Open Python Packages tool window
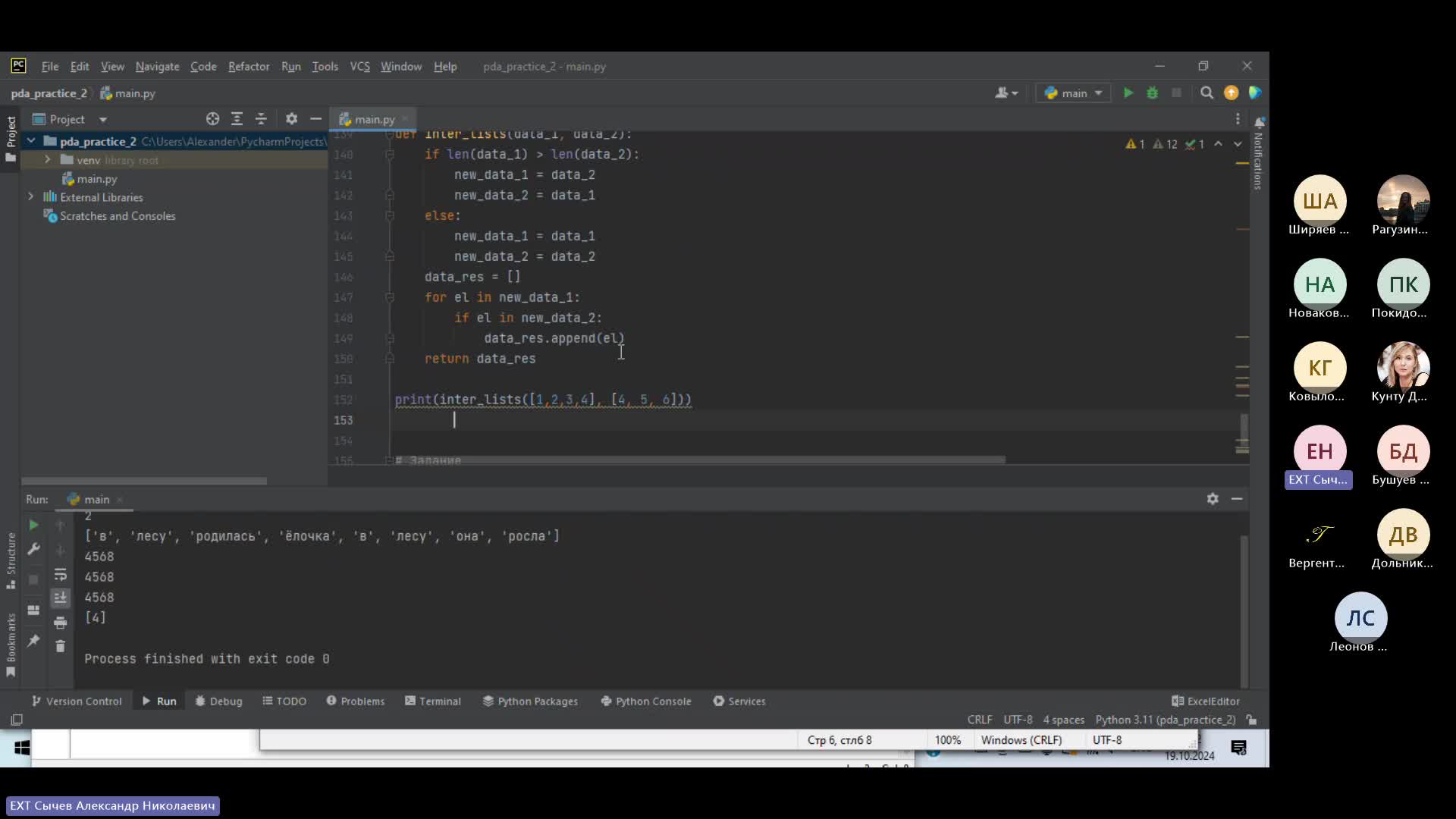This screenshot has width=1456, height=819. [530, 701]
